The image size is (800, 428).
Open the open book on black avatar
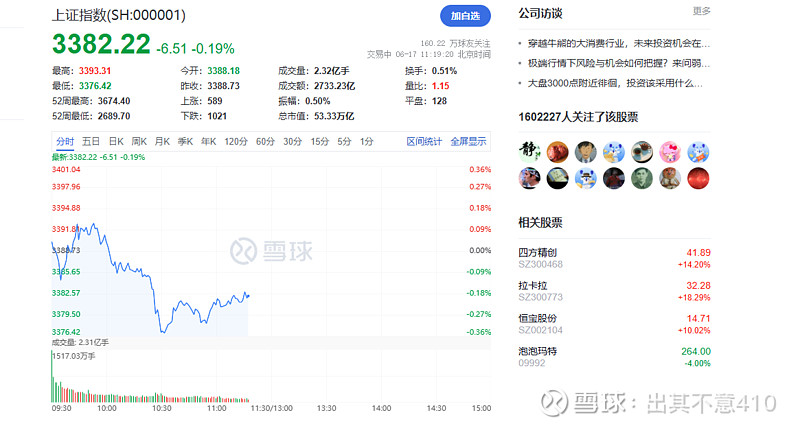click(557, 179)
